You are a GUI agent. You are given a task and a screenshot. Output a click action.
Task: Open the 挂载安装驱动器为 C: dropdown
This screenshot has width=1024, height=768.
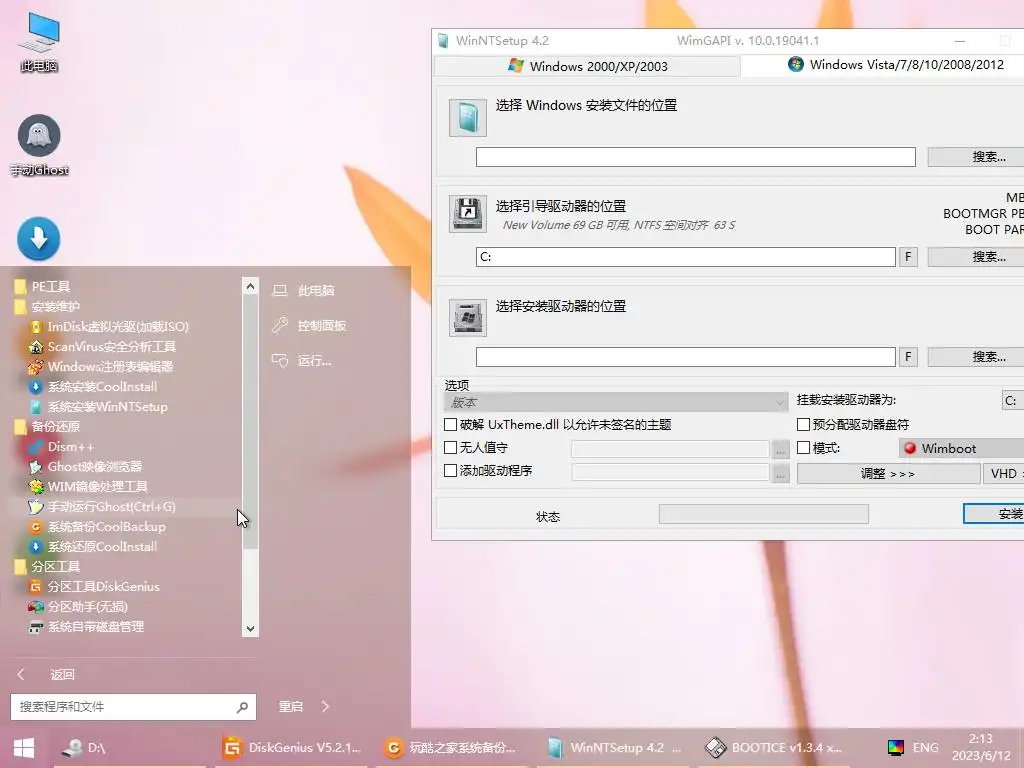(1013, 400)
